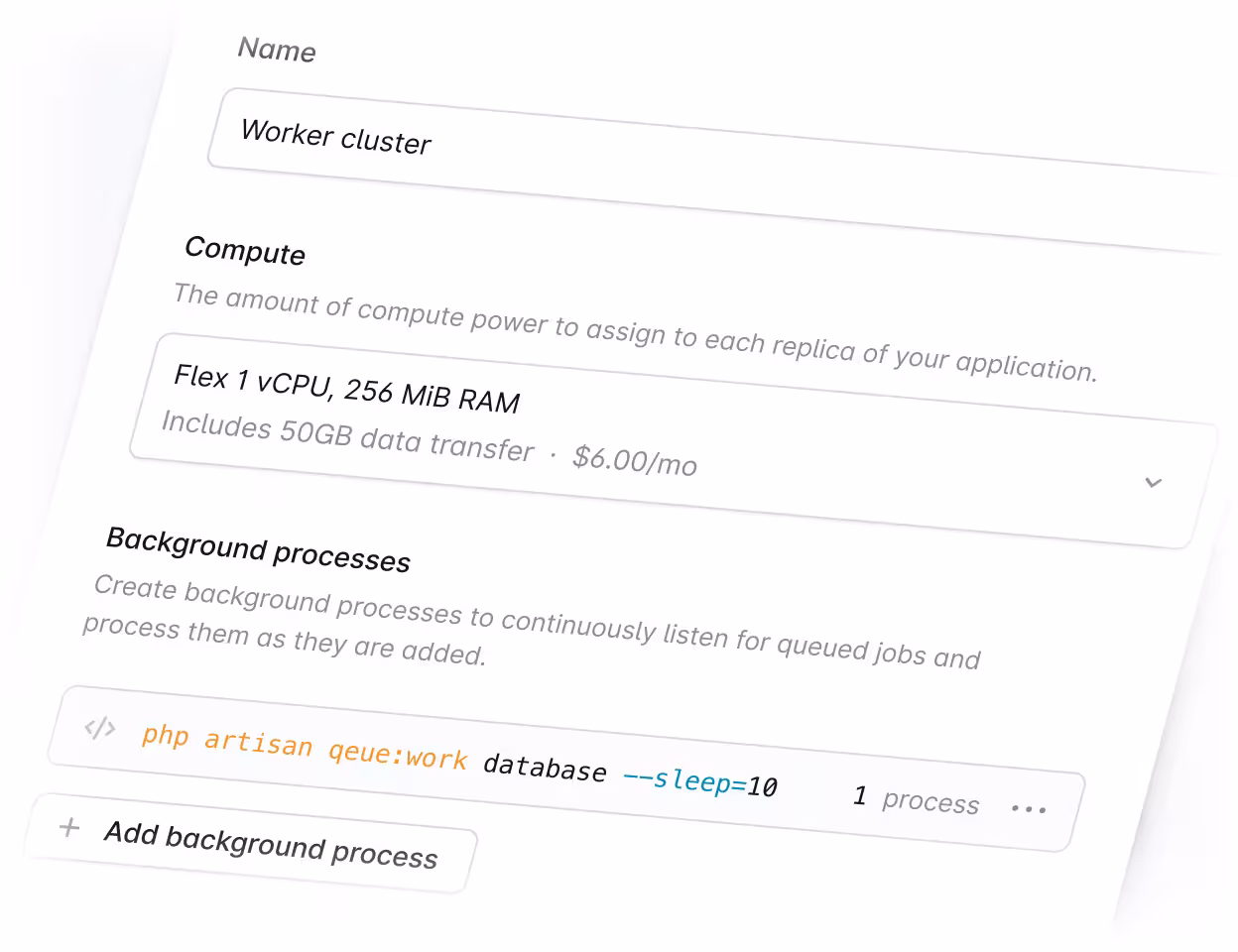1238x952 pixels.
Task: Click the "php artisan queue:work" command text
Action: (x=303, y=746)
